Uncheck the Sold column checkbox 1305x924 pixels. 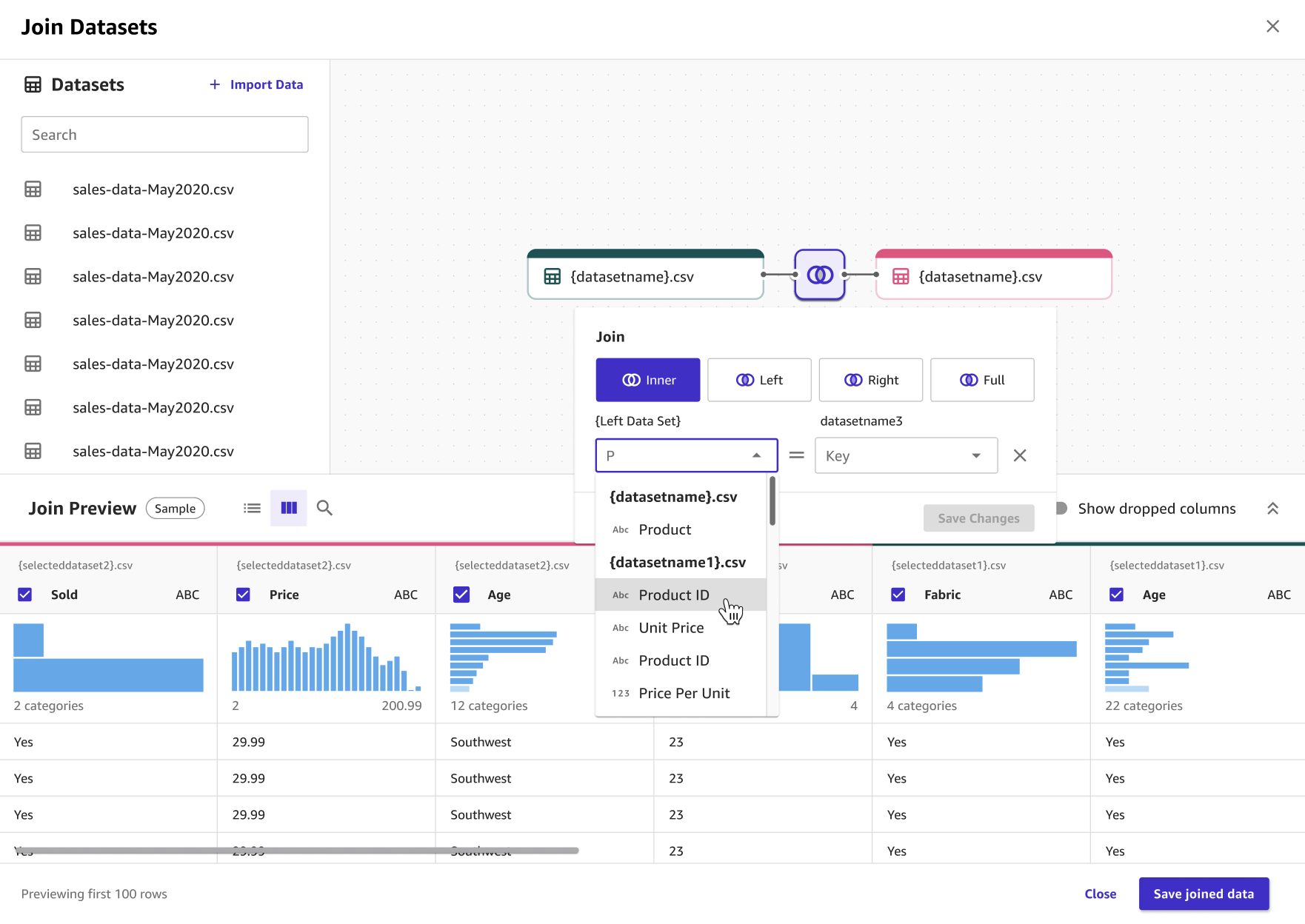25,595
